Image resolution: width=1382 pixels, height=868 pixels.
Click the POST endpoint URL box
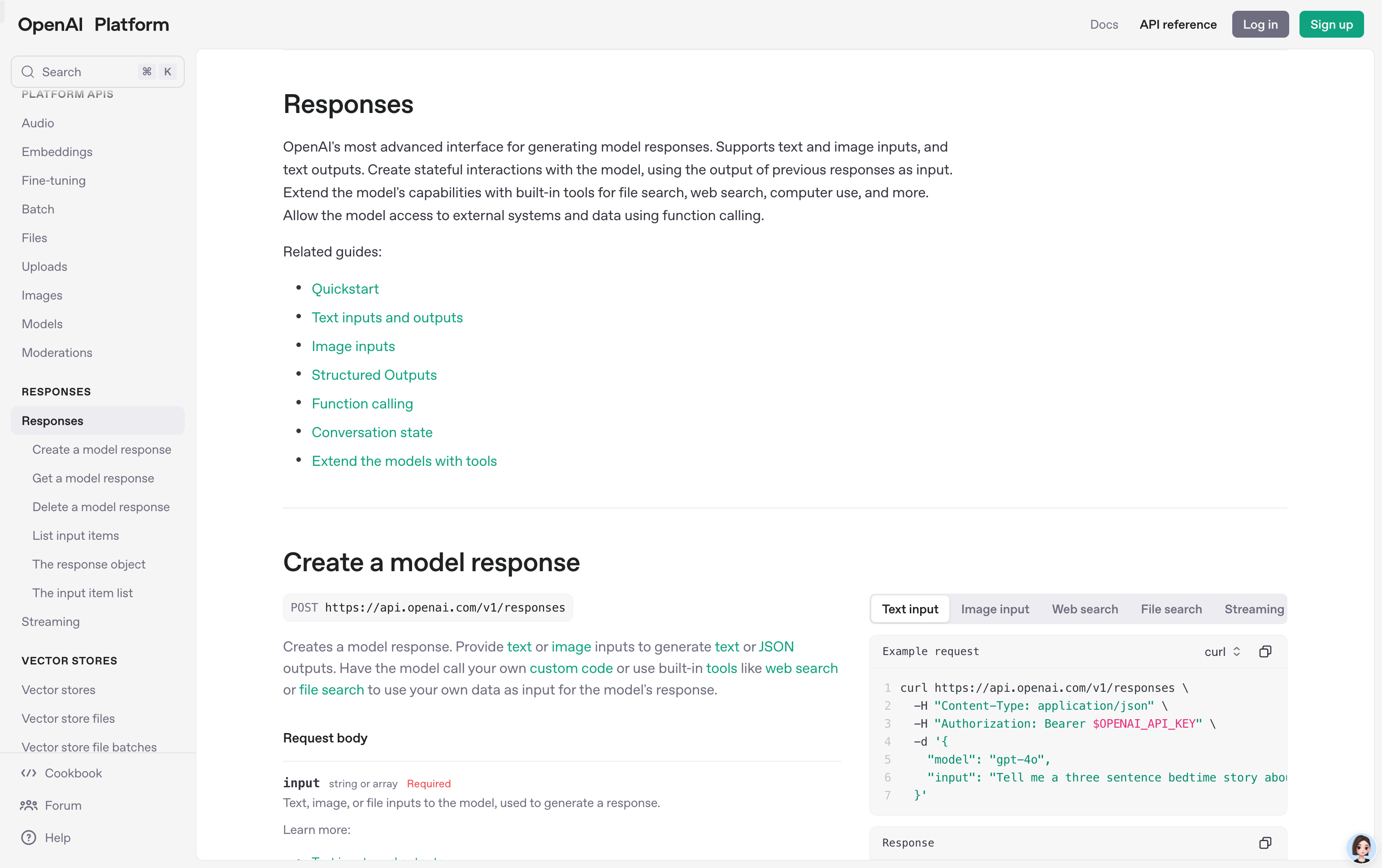click(x=428, y=607)
